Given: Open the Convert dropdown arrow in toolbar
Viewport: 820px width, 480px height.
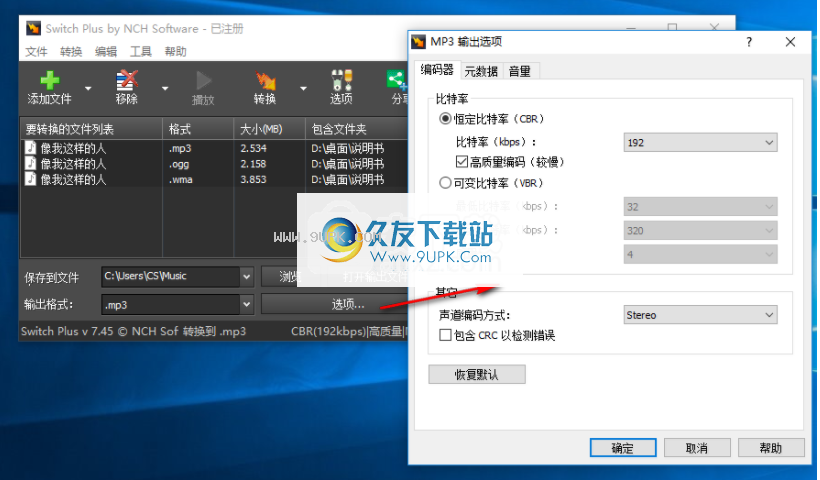Looking at the screenshot, I should [303, 88].
